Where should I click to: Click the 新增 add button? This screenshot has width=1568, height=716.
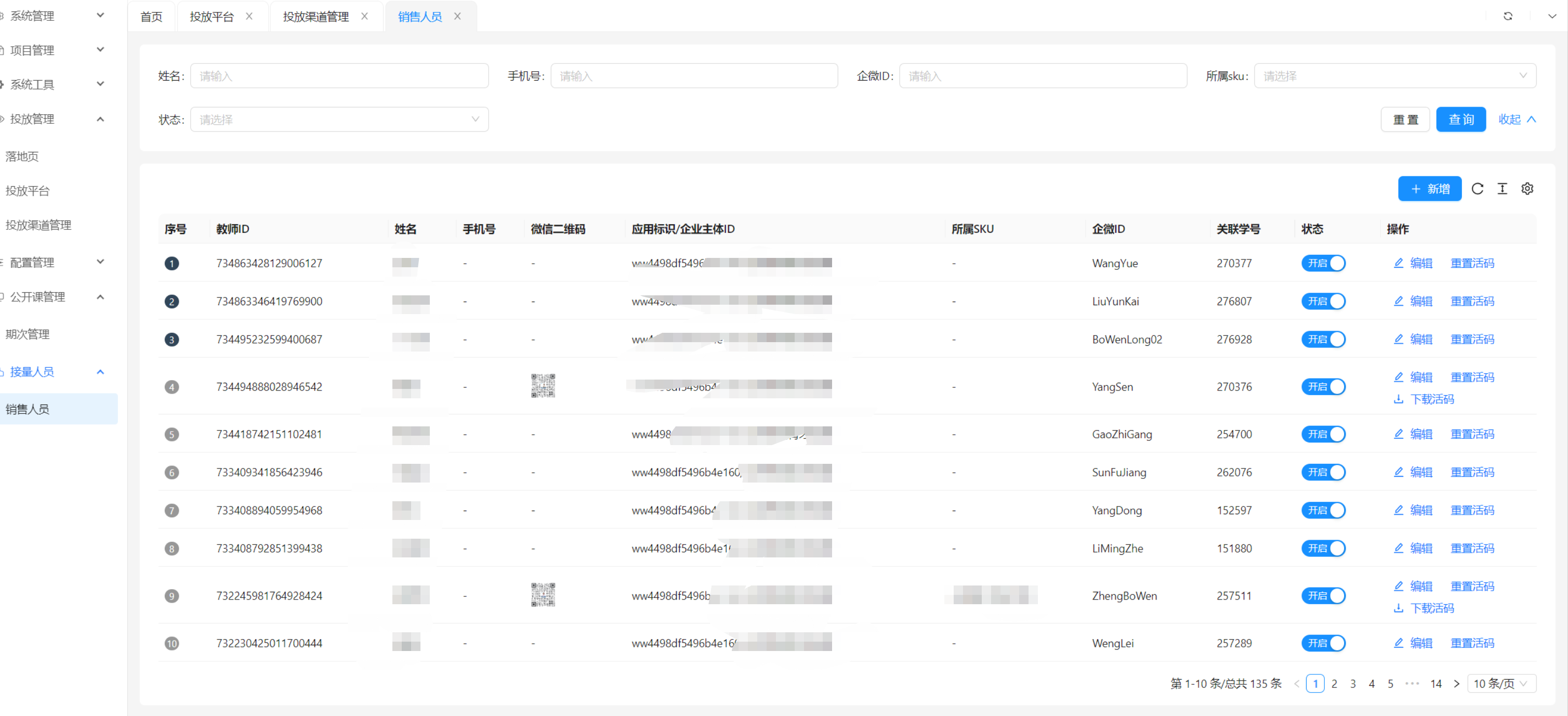(x=1430, y=189)
